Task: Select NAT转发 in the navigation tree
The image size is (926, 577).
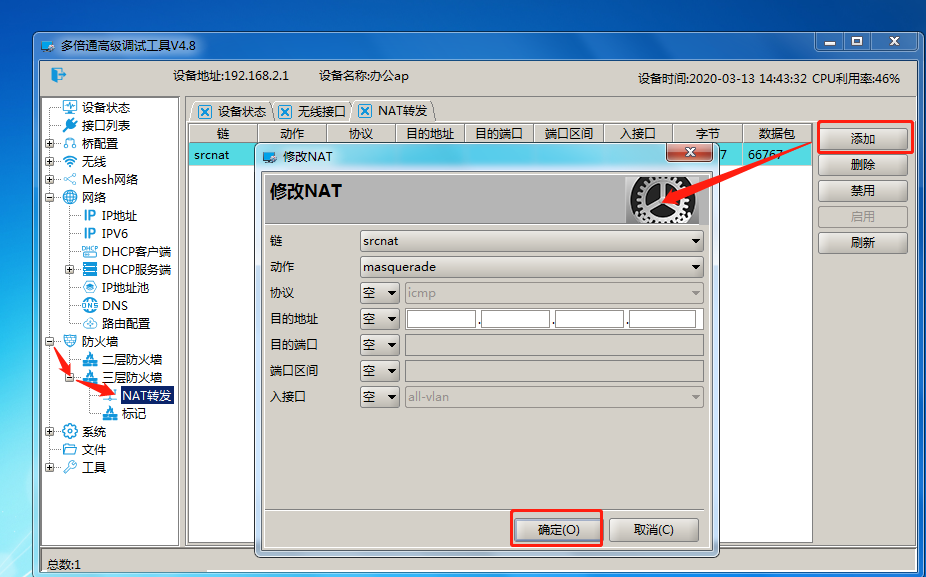Action: coord(147,395)
